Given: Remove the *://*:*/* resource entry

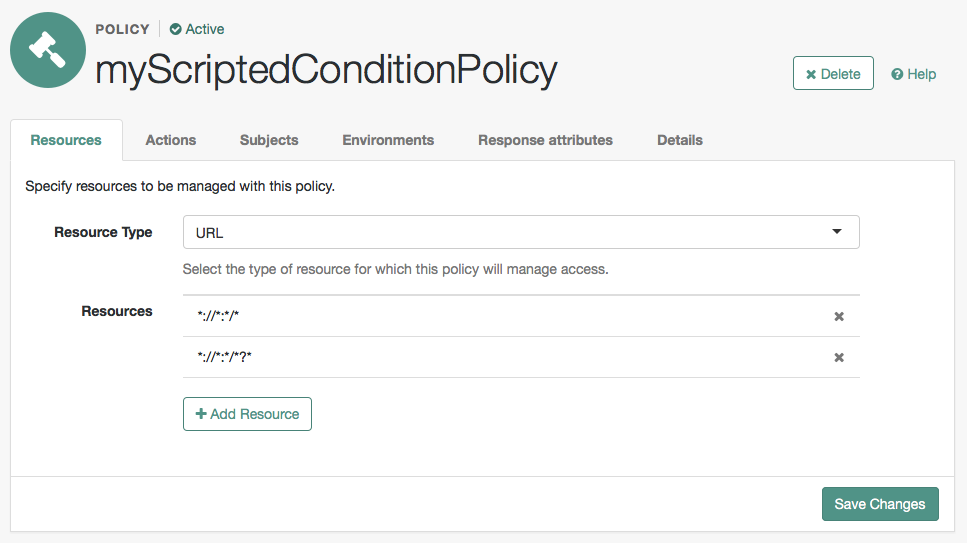Looking at the screenshot, I should [x=839, y=317].
